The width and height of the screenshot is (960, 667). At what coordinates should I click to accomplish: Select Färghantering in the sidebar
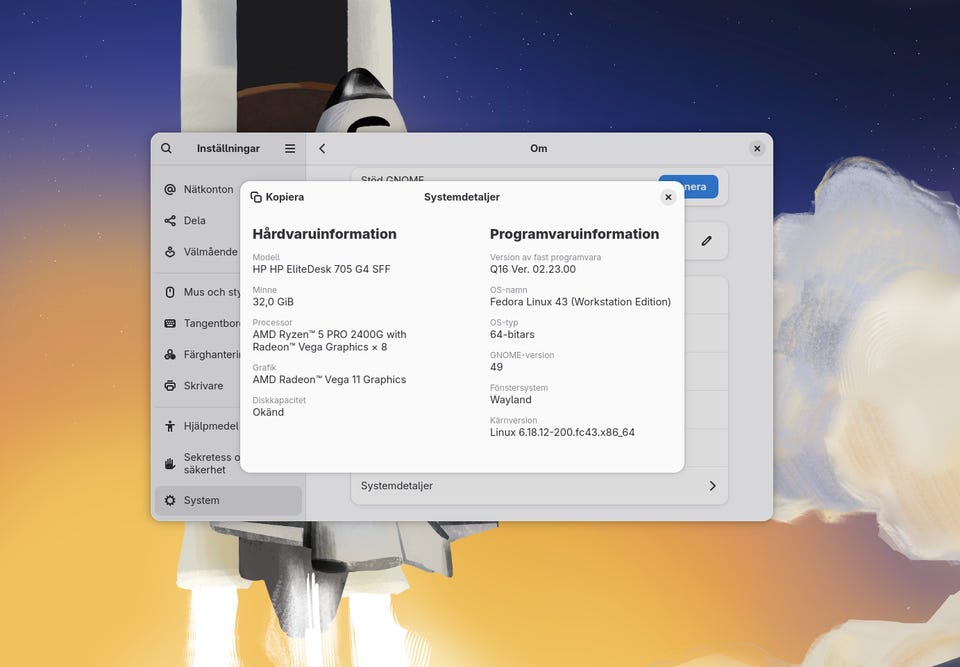(205, 355)
